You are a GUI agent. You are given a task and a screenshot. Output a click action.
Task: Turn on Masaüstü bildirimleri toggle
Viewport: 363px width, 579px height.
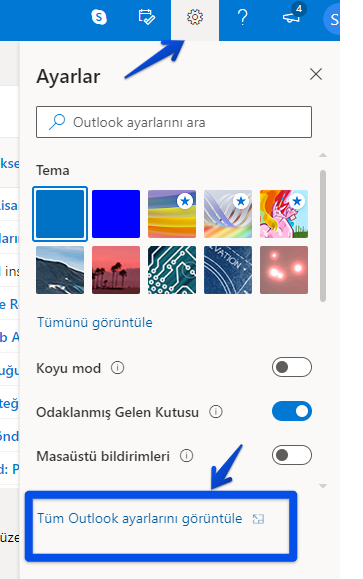click(x=292, y=455)
